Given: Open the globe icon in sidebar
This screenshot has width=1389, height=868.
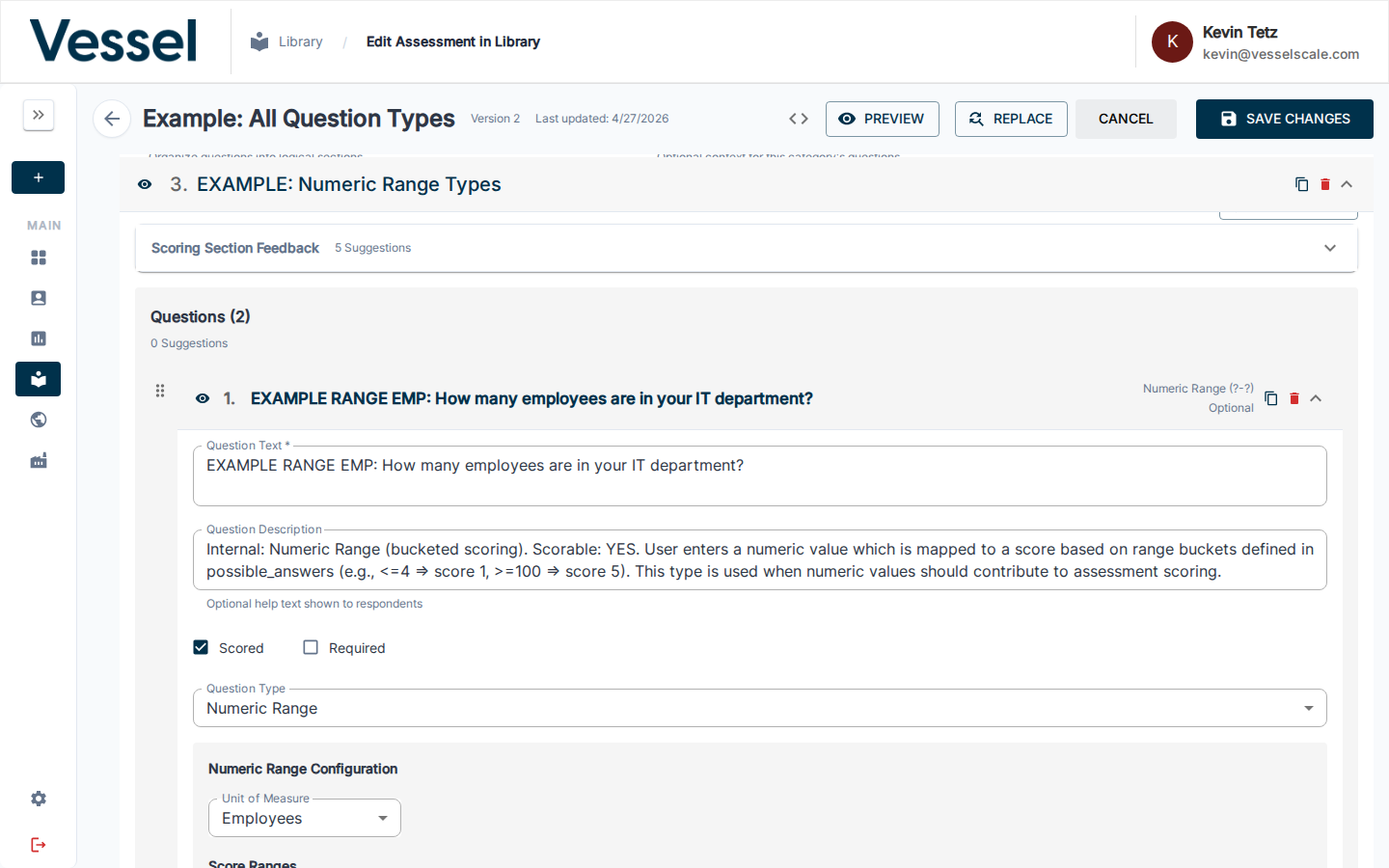Looking at the screenshot, I should (x=39, y=420).
